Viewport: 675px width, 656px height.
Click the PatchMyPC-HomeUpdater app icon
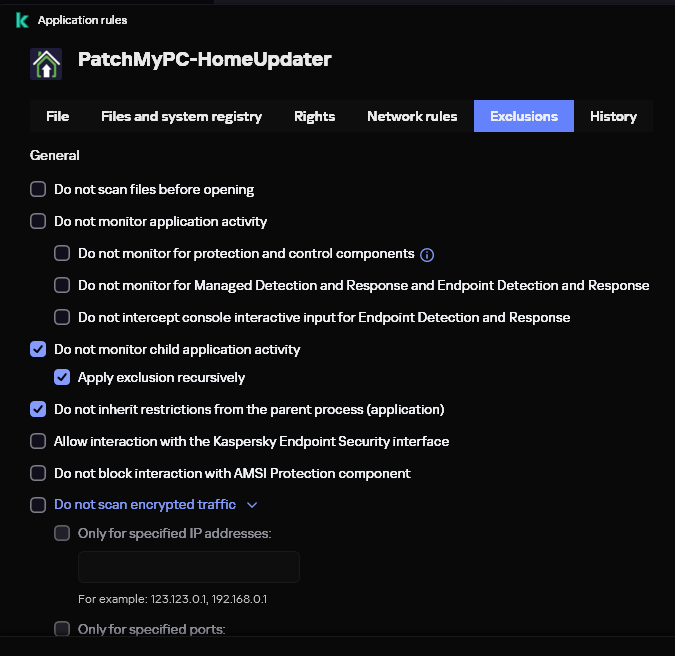46,63
